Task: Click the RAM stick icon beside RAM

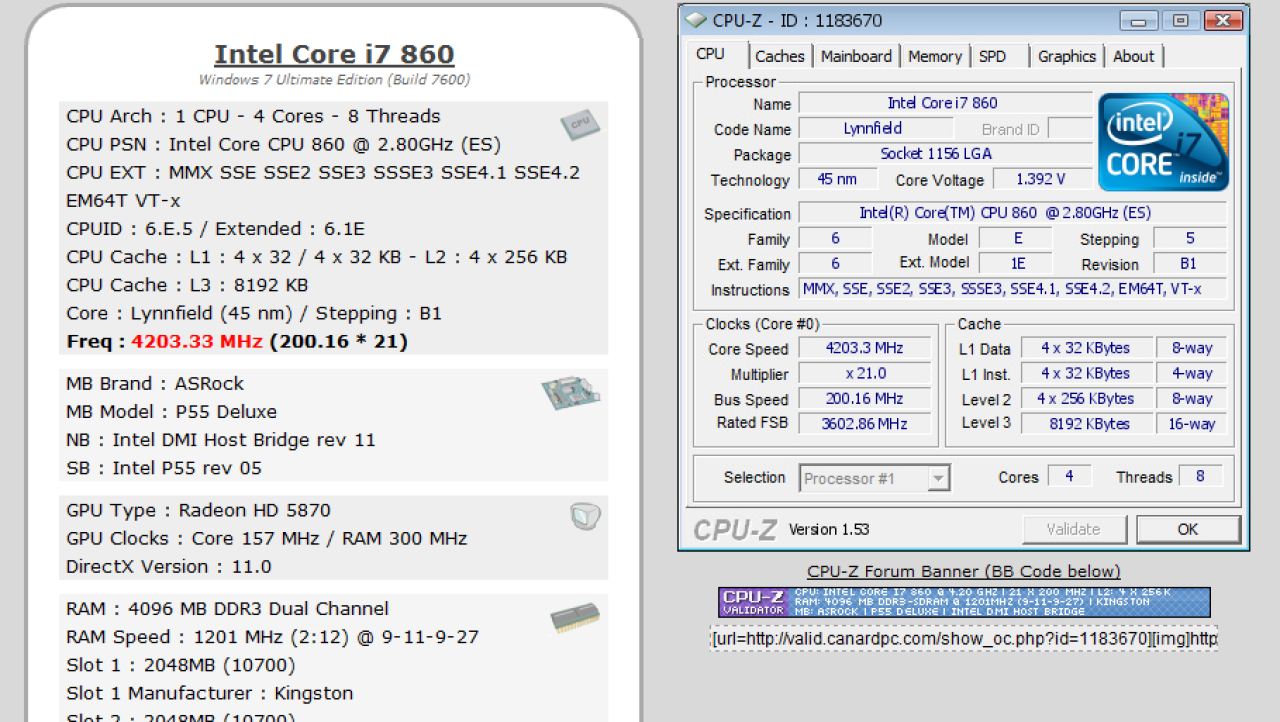Action: coord(575,618)
